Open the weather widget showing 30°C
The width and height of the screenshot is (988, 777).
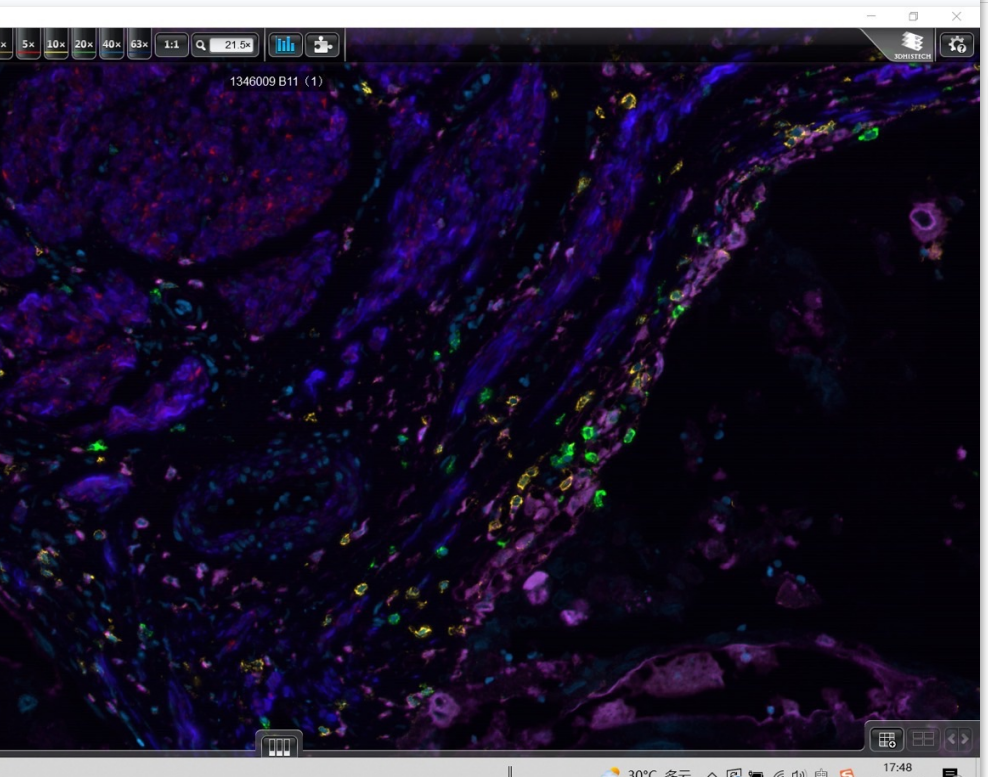pos(645,773)
